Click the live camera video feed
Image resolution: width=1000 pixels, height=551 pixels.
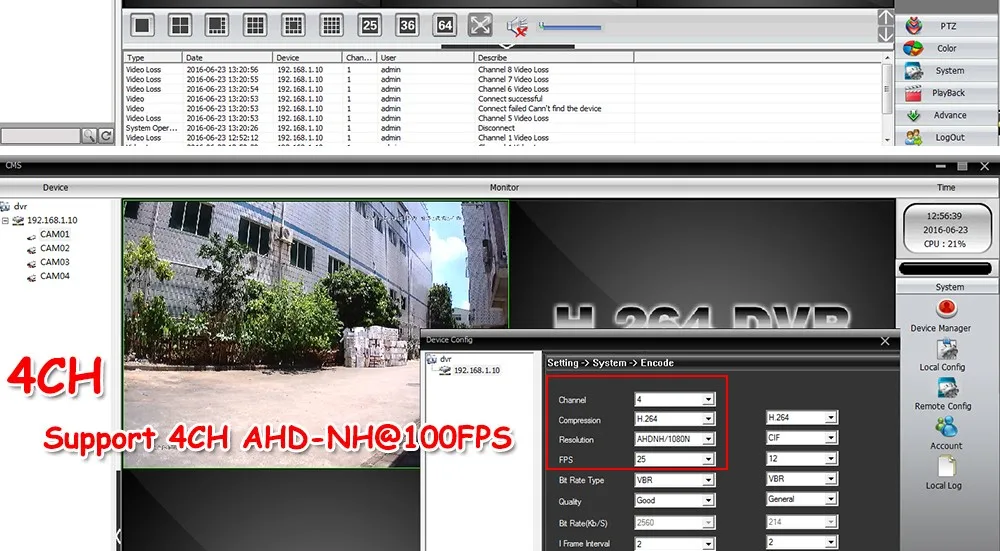316,334
